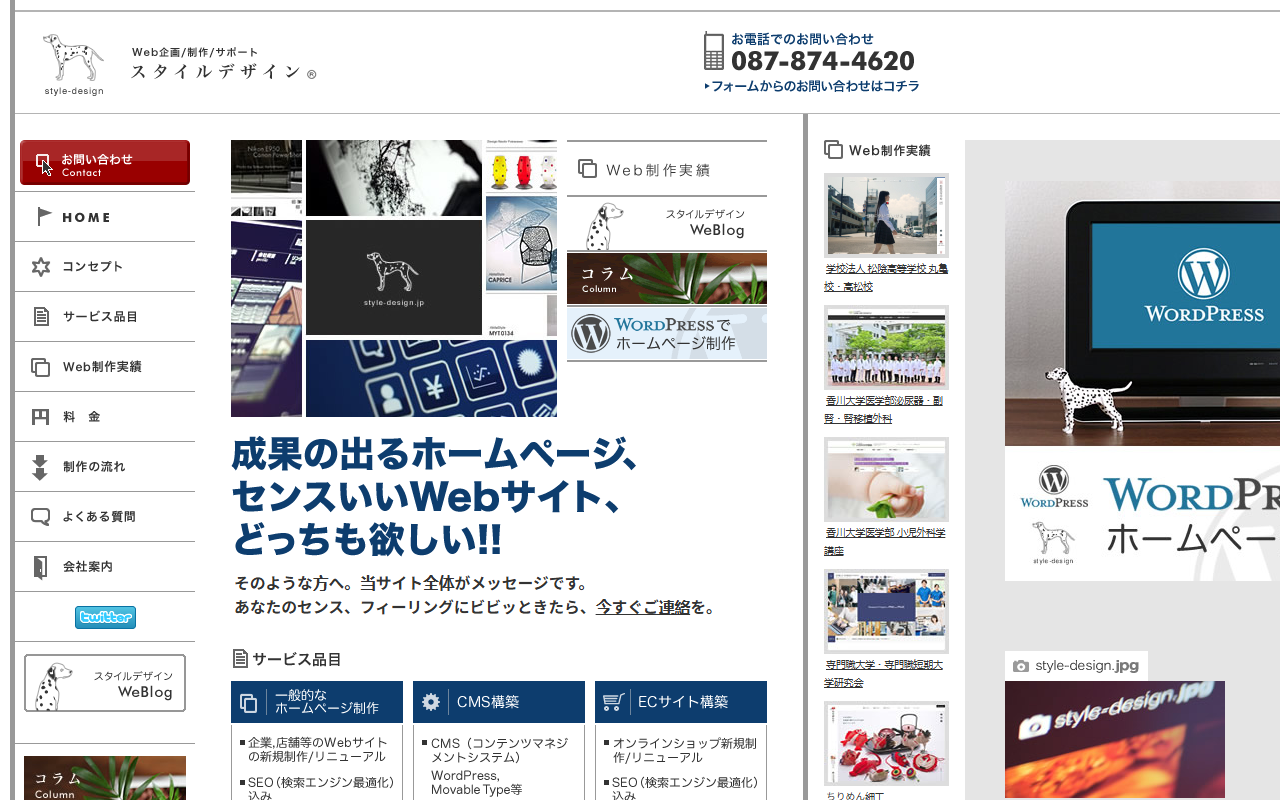This screenshot has width=1280, height=800.
Task: Click the blue Twitter icon badge
Action: click(x=105, y=617)
